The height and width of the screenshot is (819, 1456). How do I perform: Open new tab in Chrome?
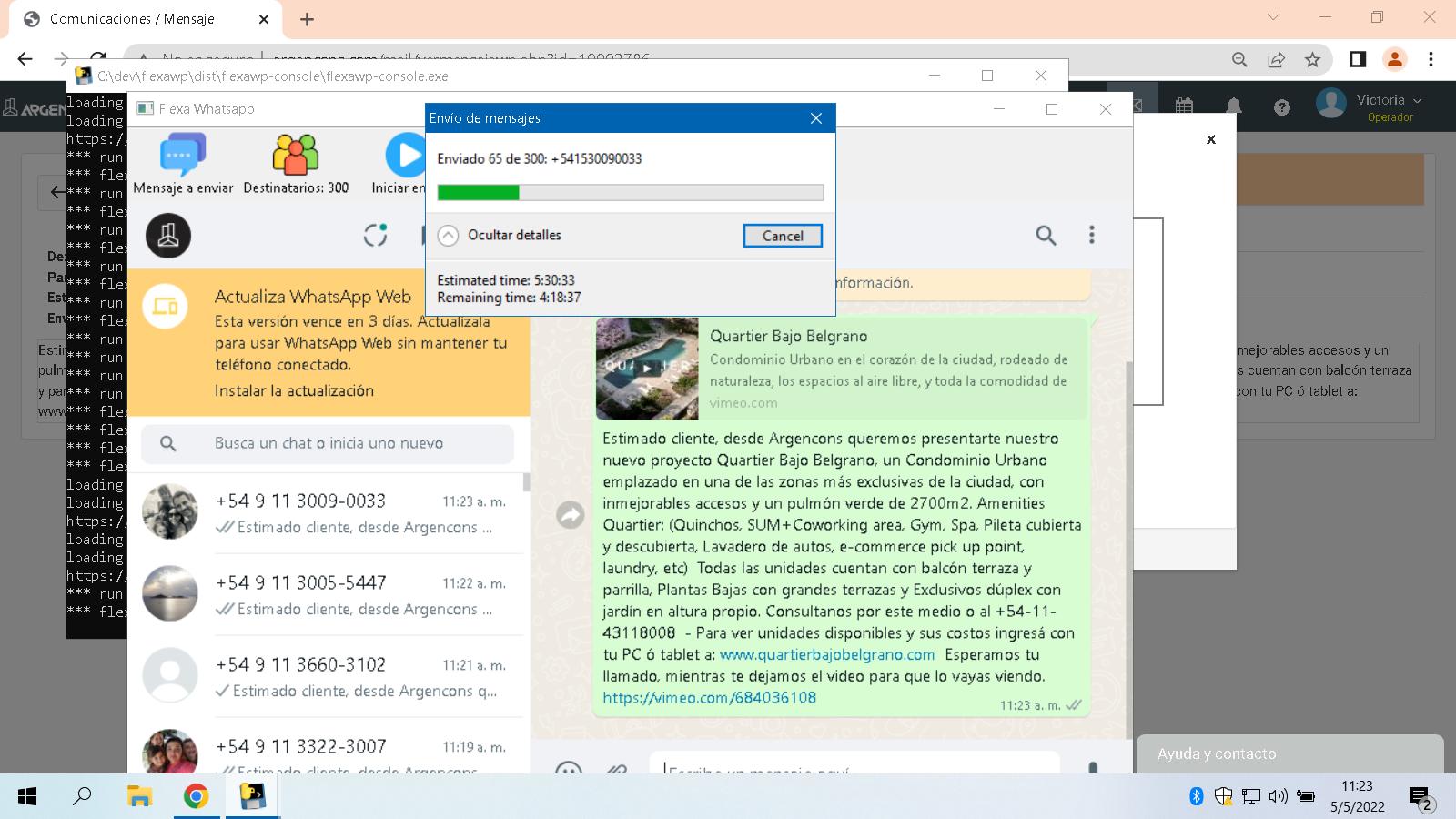[307, 19]
